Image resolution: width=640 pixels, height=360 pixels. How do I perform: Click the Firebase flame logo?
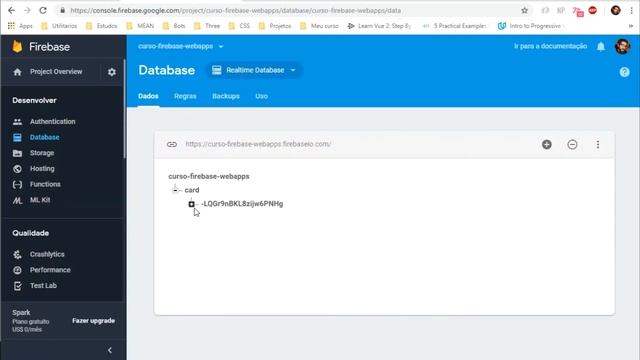click(17, 47)
